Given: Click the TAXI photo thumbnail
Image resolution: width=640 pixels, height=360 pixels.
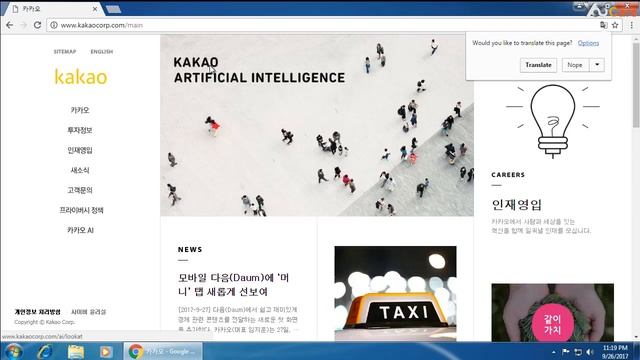Looking at the screenshot, I should [396, 293].
